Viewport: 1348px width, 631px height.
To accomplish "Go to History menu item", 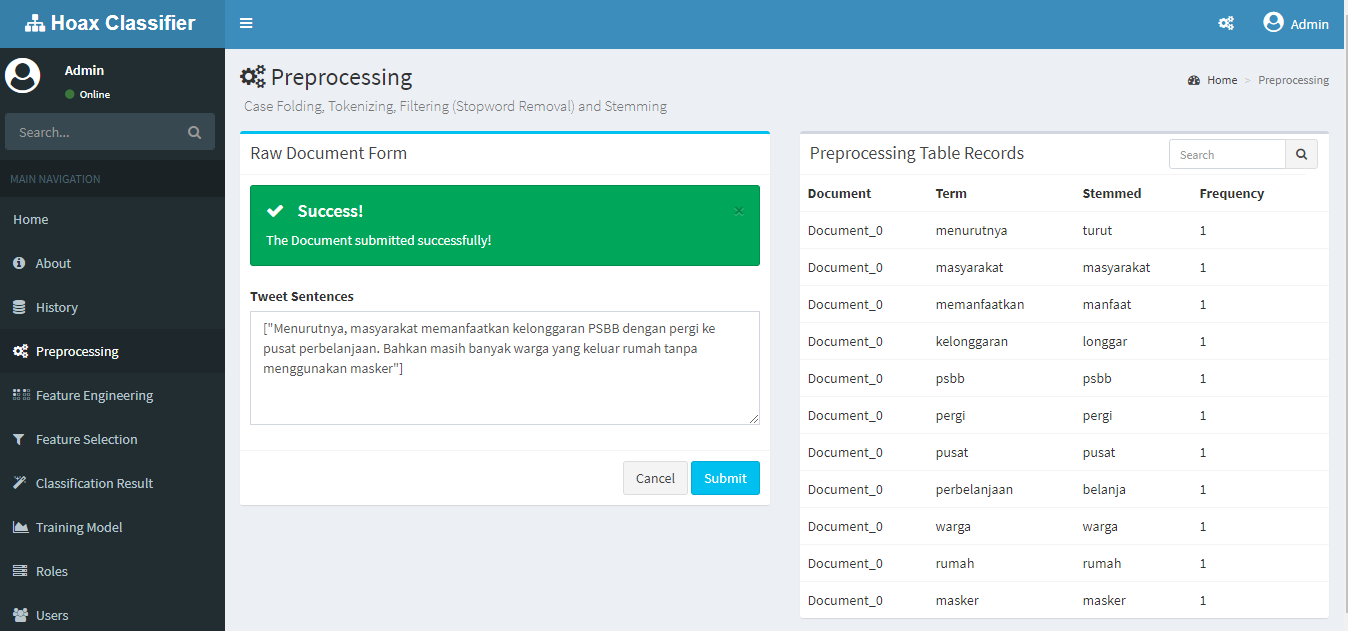I will [x=112, y=307].
